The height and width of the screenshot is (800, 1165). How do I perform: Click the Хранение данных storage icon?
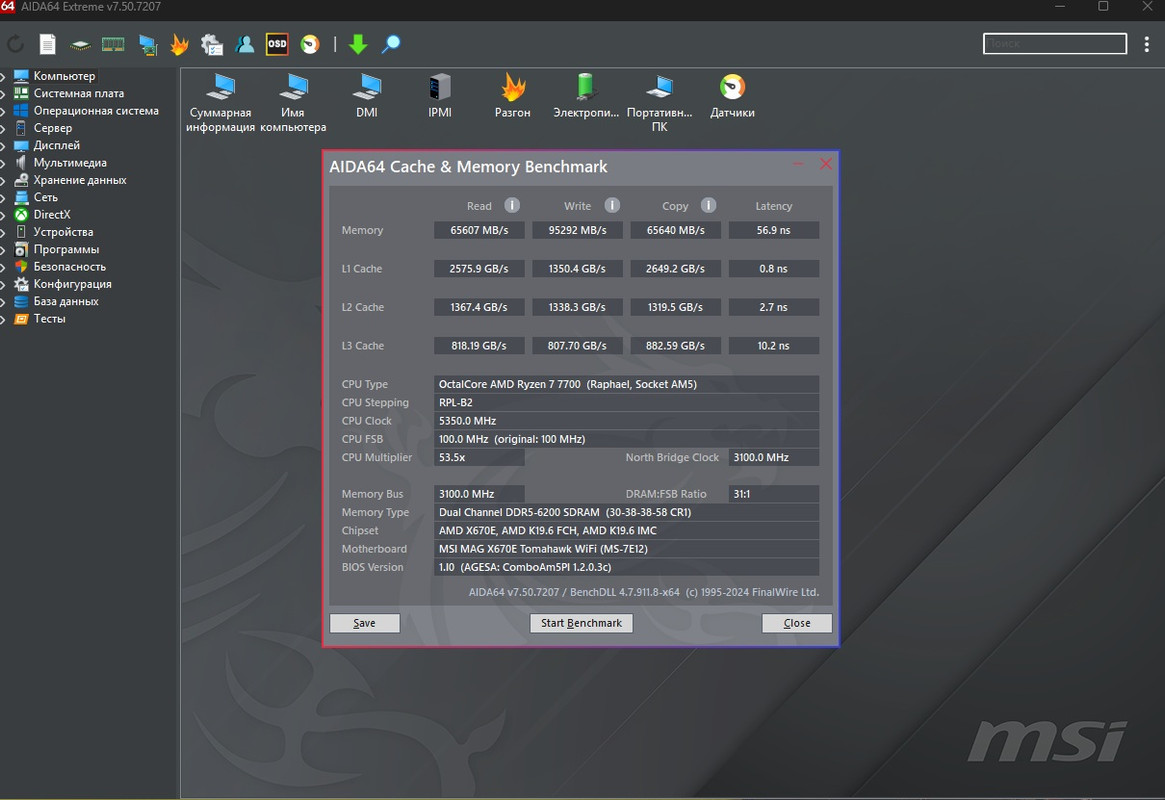(21, 180)
